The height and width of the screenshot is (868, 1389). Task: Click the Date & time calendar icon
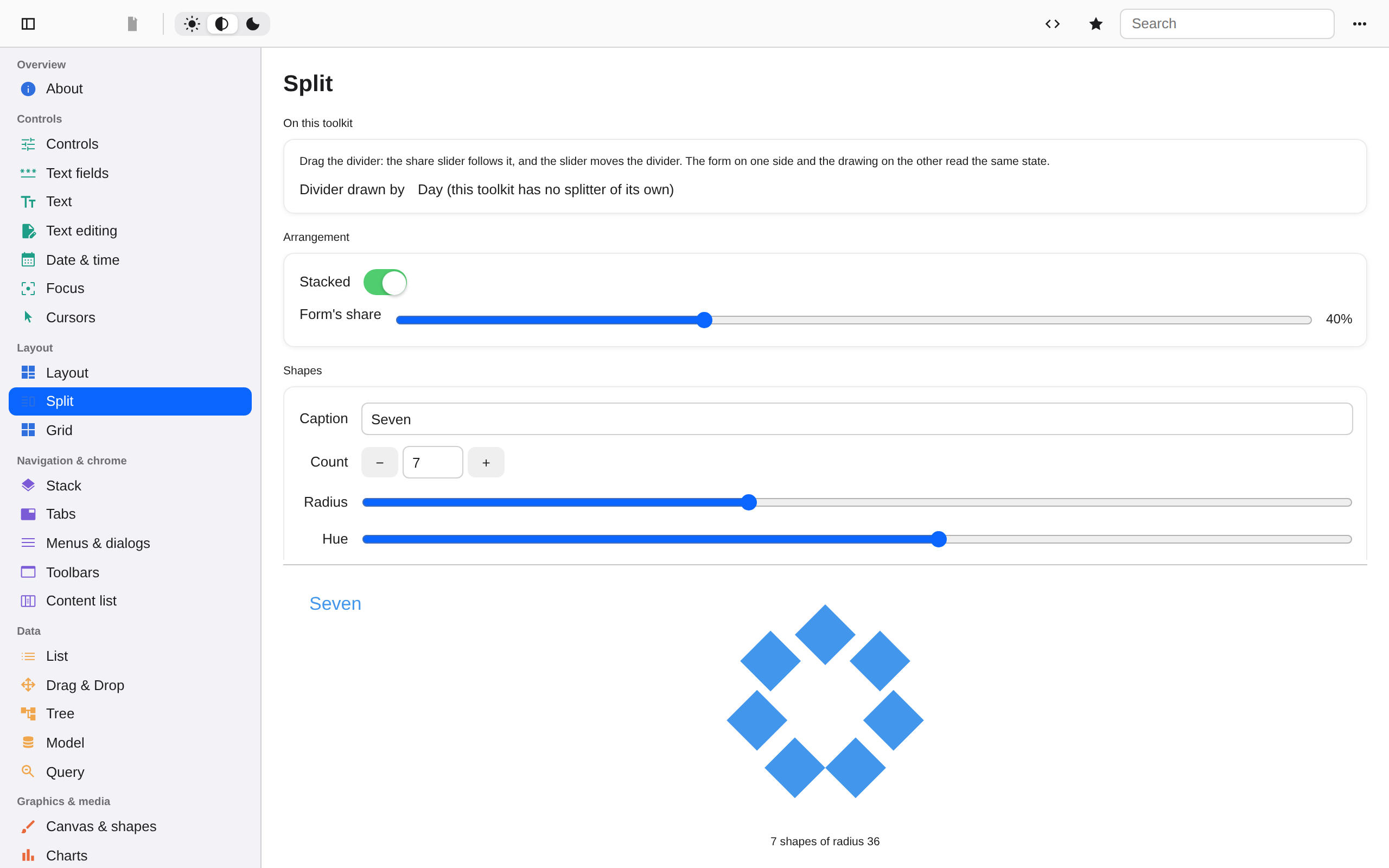click(28, 259)
